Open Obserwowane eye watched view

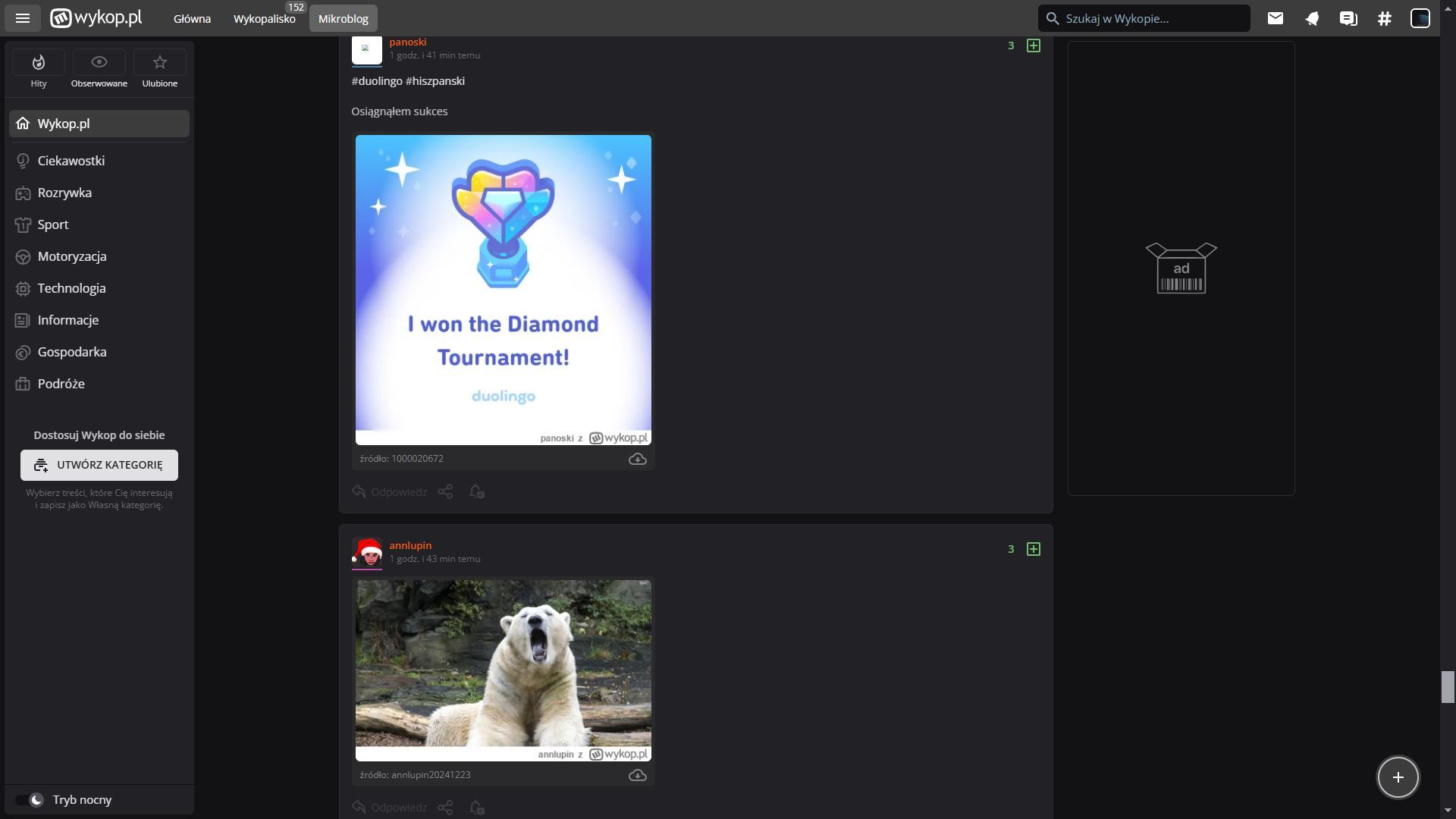click(99, 62)
